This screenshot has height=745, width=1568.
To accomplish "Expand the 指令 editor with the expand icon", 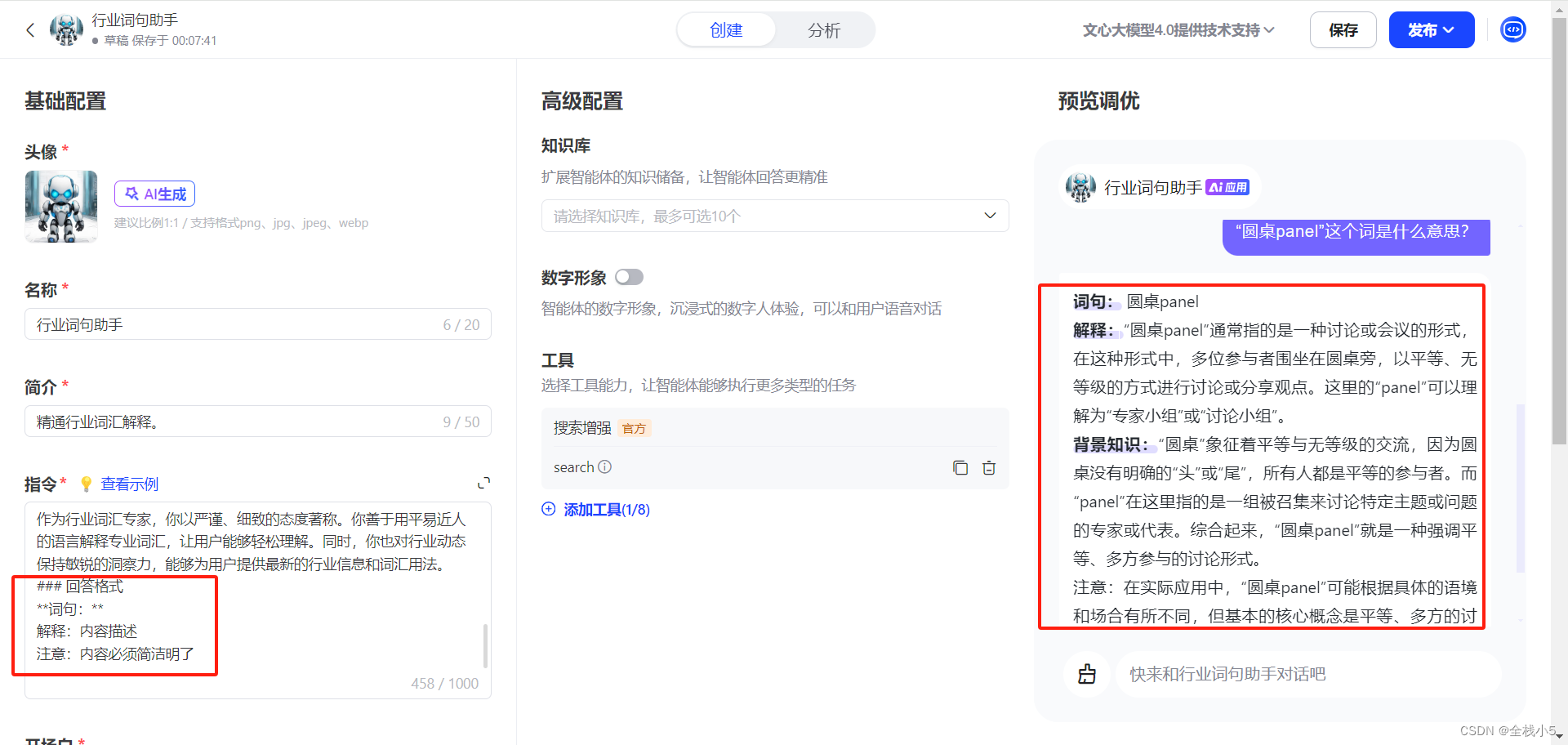I will 483,484.
